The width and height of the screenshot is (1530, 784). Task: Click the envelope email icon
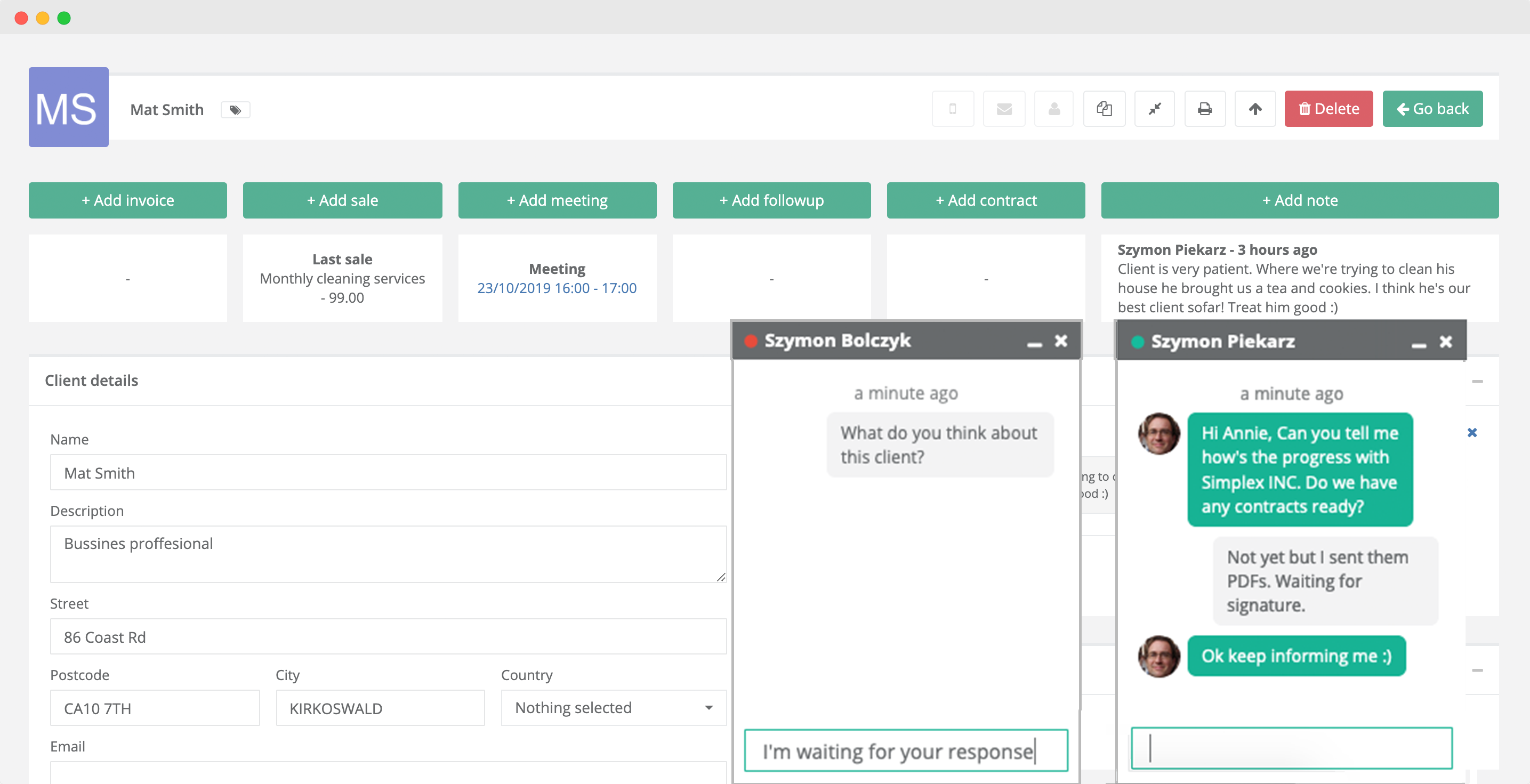[x=1004, y=109]
